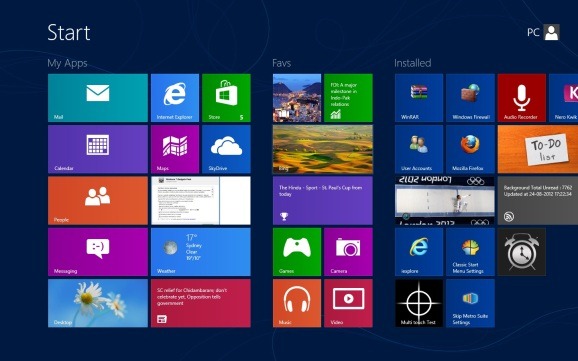The height and width of the screenshot is (361, 578).
Task: Open The Hindu Sport tile
Action: [323, 200]
